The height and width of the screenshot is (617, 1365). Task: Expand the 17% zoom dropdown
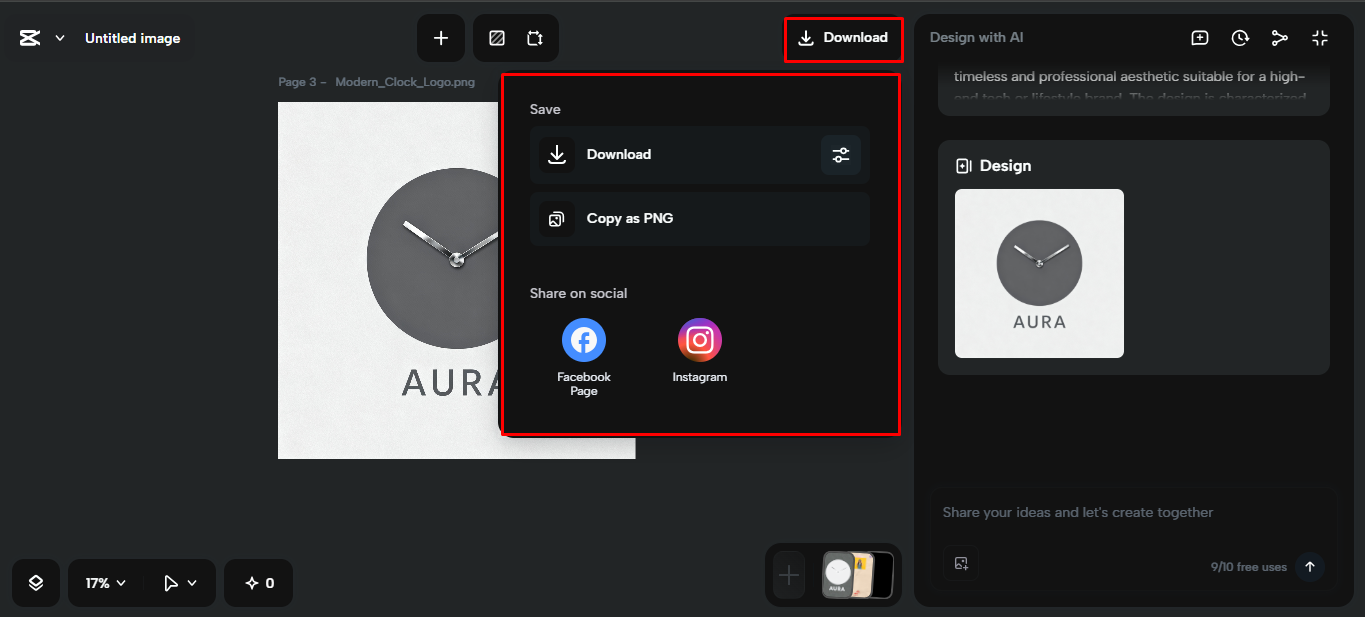103,582
